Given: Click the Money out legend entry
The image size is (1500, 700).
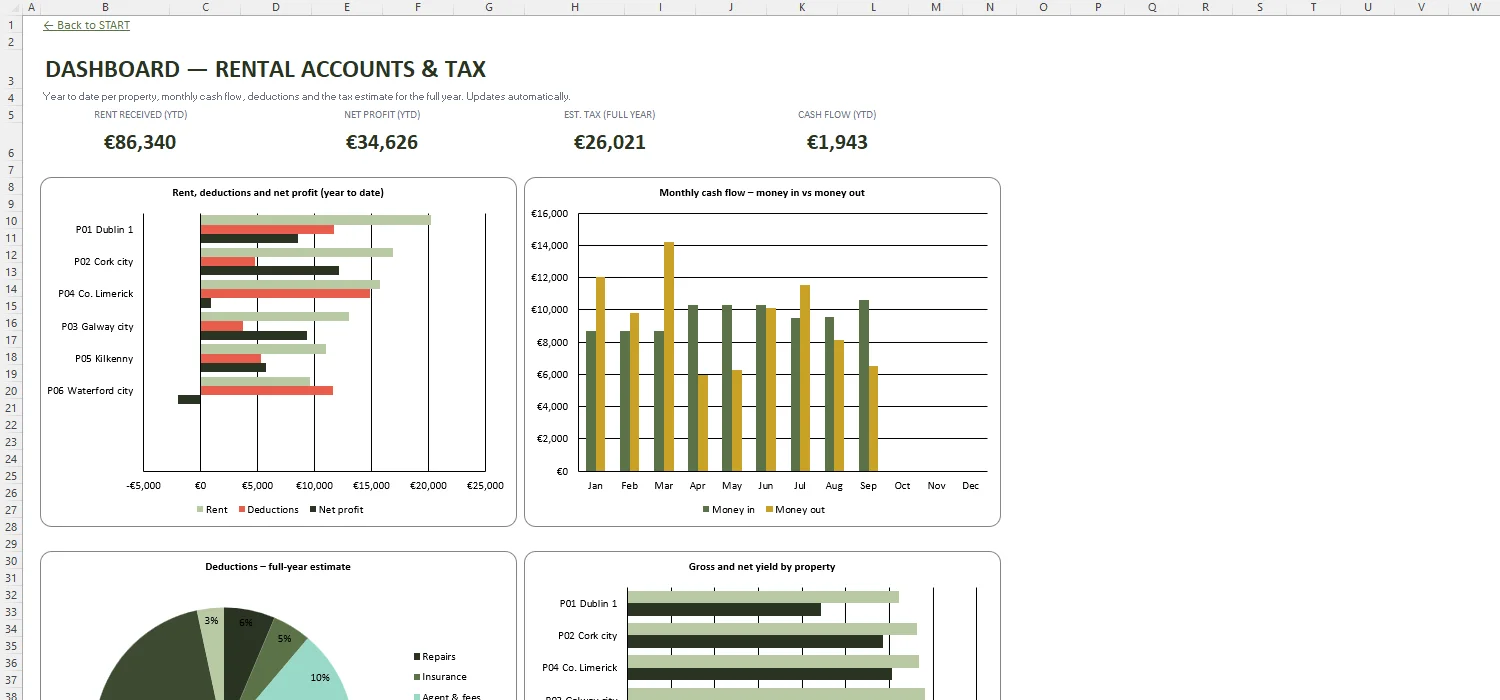Looking at the screenshot, I should coord(796,510).
